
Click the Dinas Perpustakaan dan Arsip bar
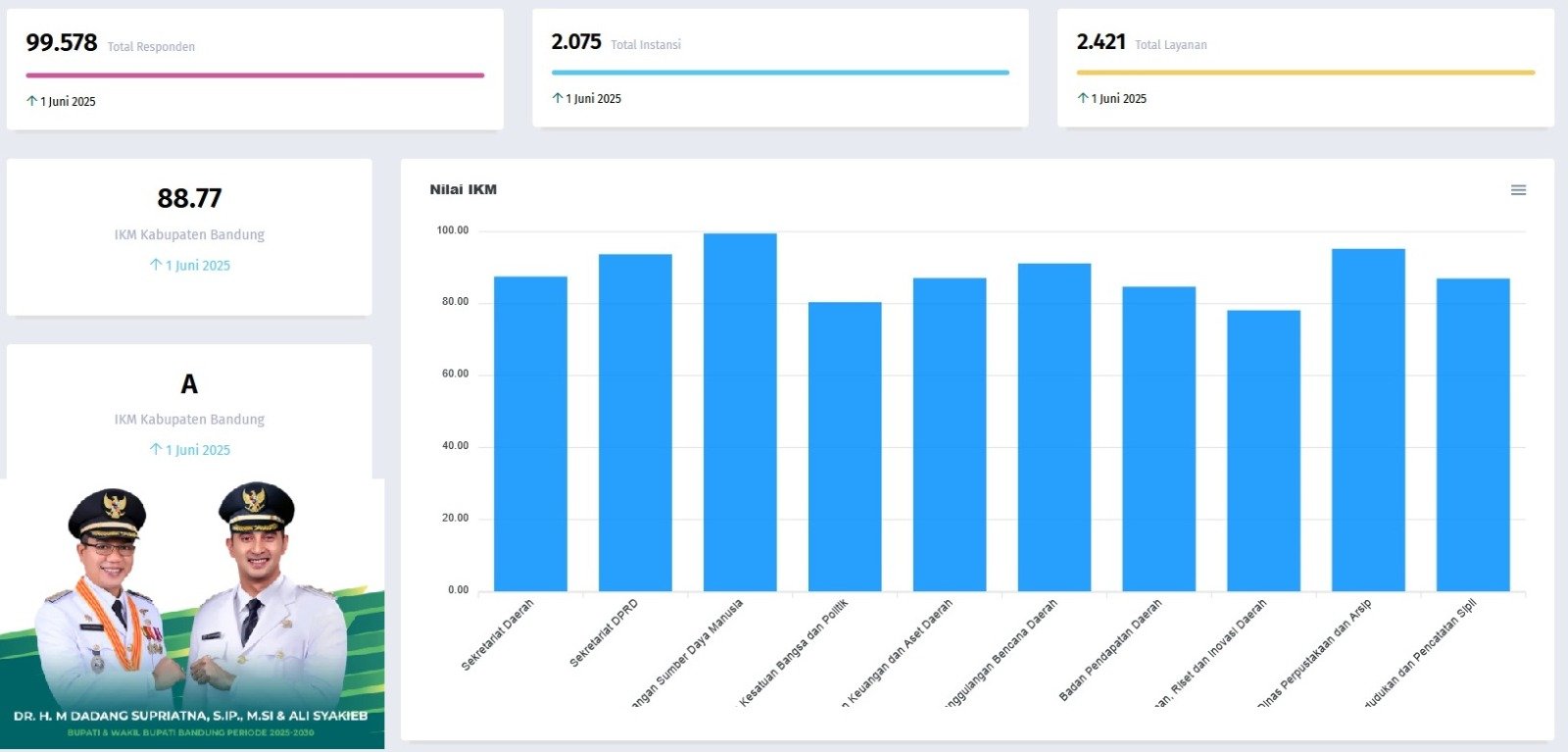(1368, 420)
